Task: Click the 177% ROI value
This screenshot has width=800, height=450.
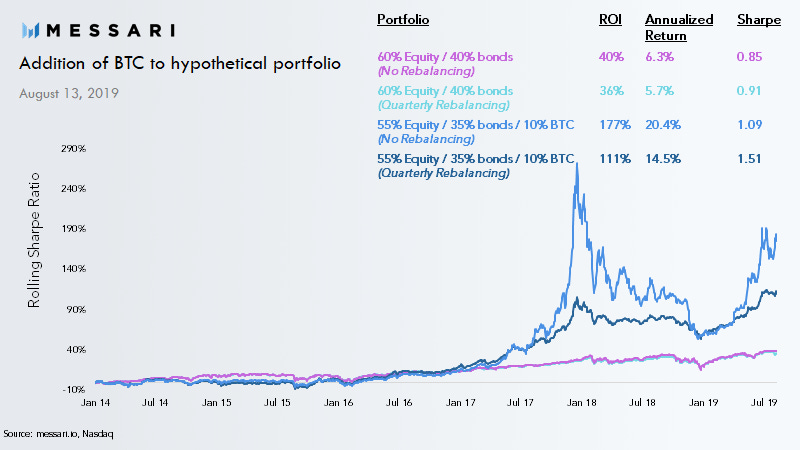Action: coord(614,125)
